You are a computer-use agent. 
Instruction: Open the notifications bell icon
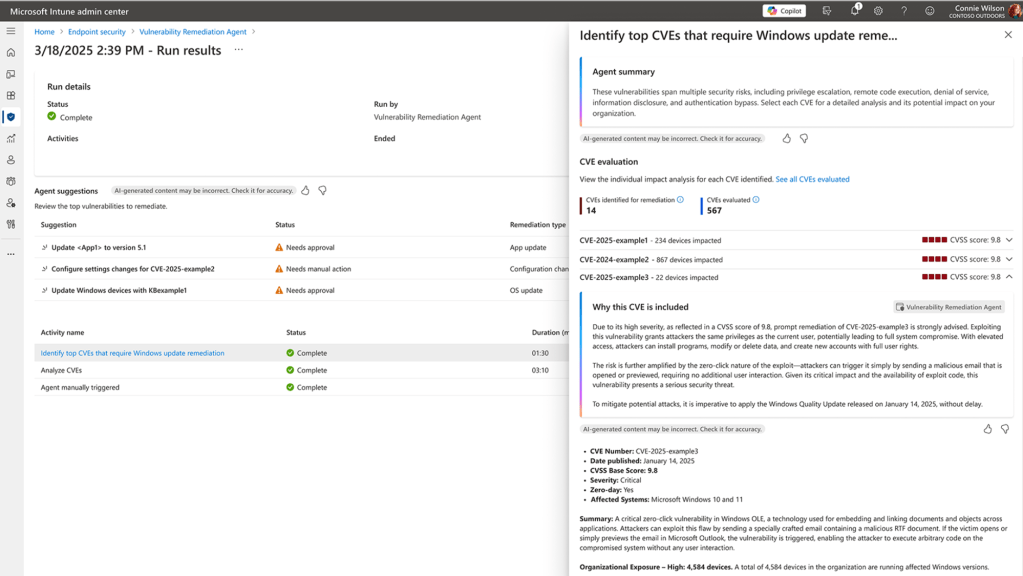click(x=854, y=11)
